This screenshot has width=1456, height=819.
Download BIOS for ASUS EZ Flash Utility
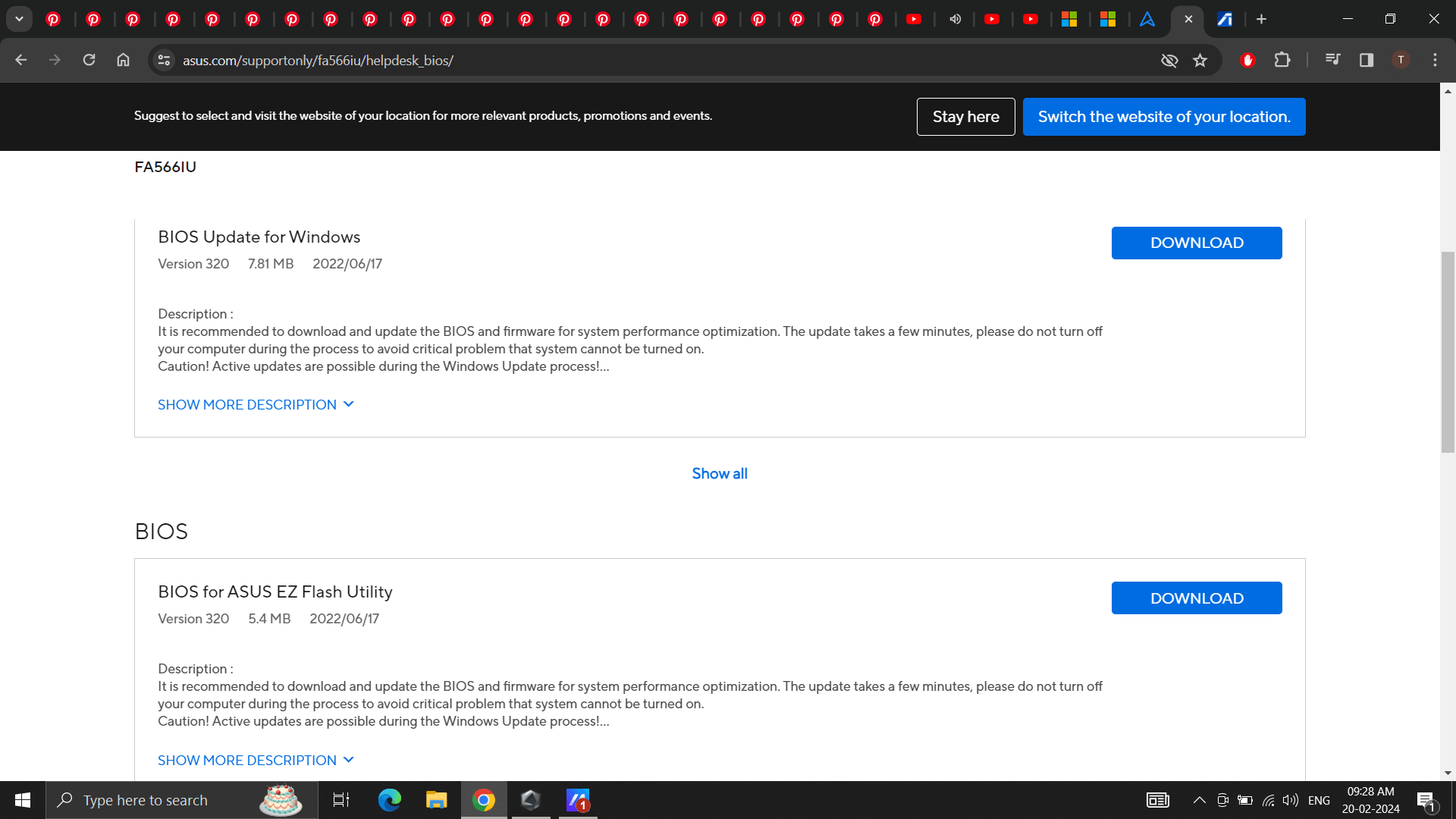click(1197, 598)
